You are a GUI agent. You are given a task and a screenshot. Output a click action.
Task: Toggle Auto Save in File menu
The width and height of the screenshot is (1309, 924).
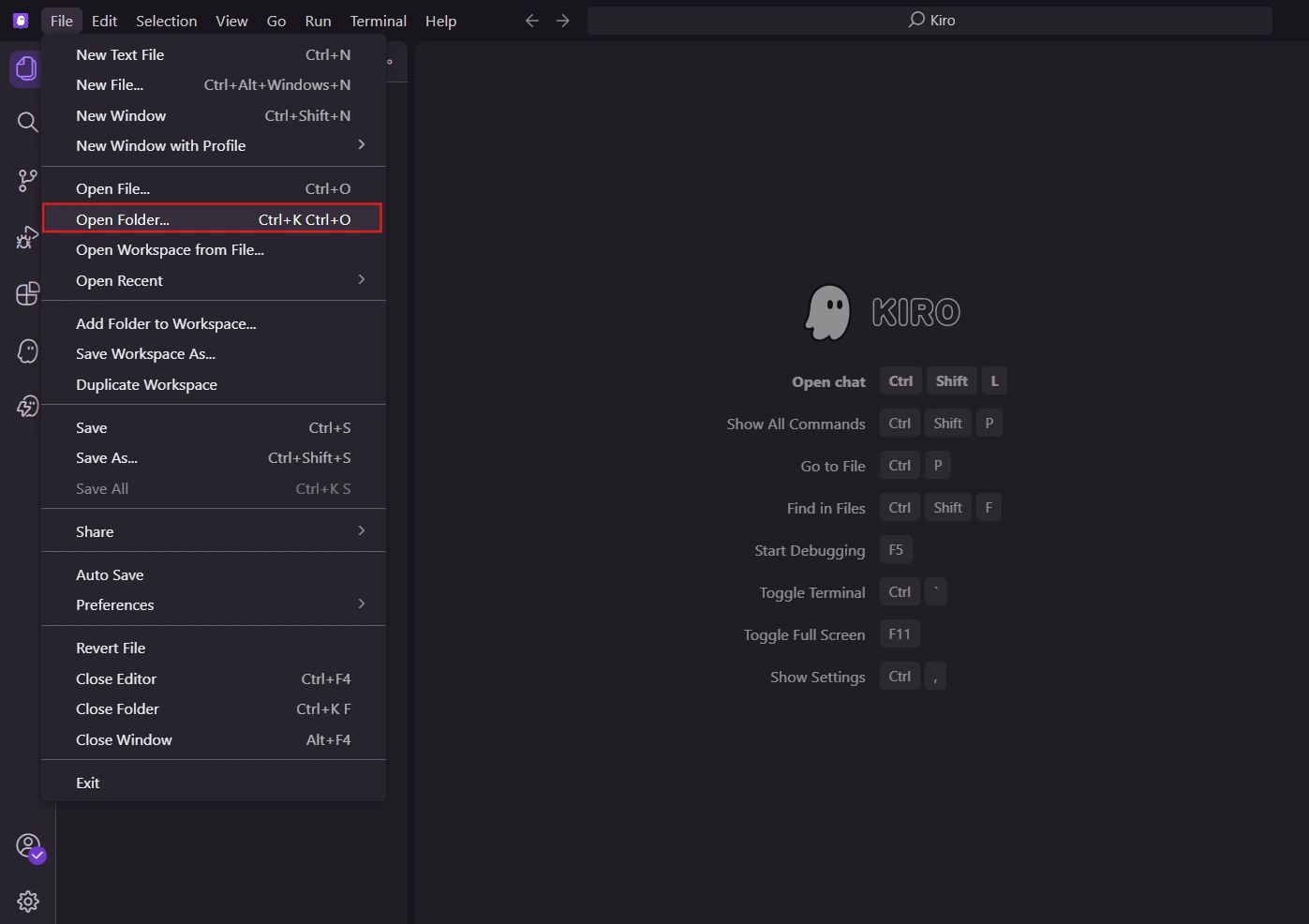(214, 574)
